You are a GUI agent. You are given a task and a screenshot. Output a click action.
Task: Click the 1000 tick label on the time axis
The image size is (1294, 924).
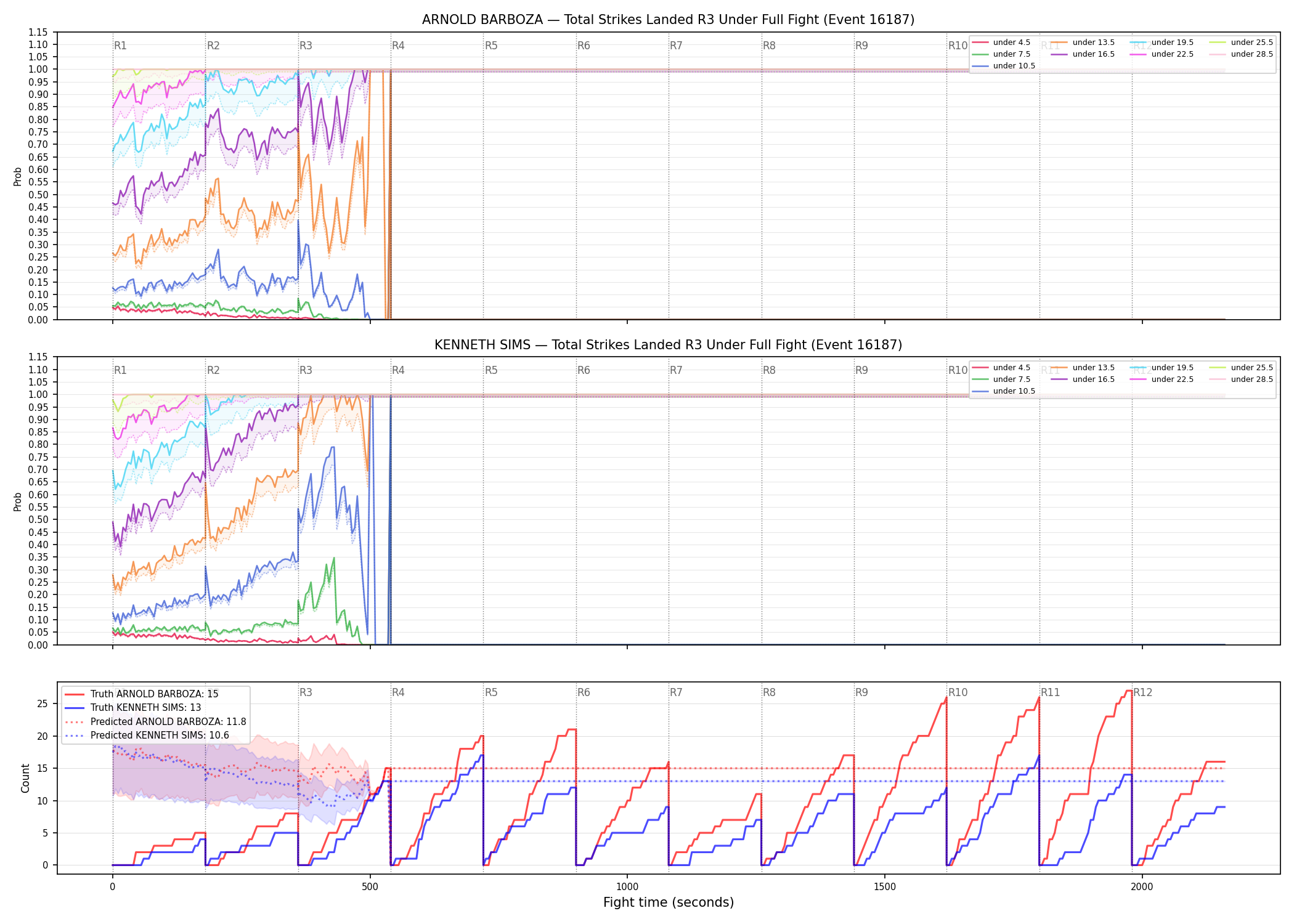point(627,887)
